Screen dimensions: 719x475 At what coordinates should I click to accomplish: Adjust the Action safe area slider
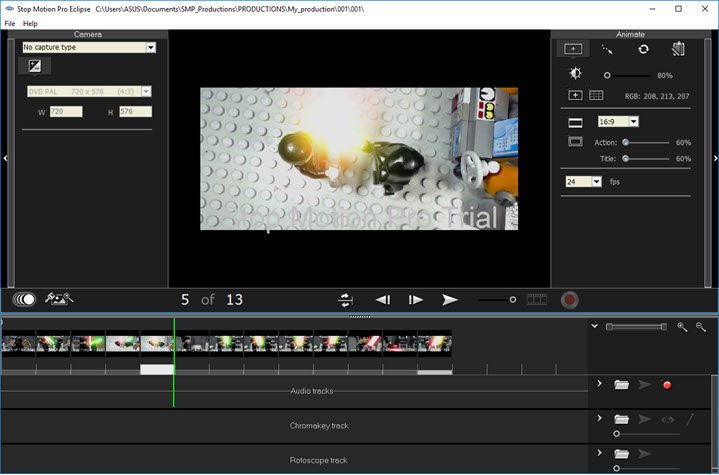(626, 143)
